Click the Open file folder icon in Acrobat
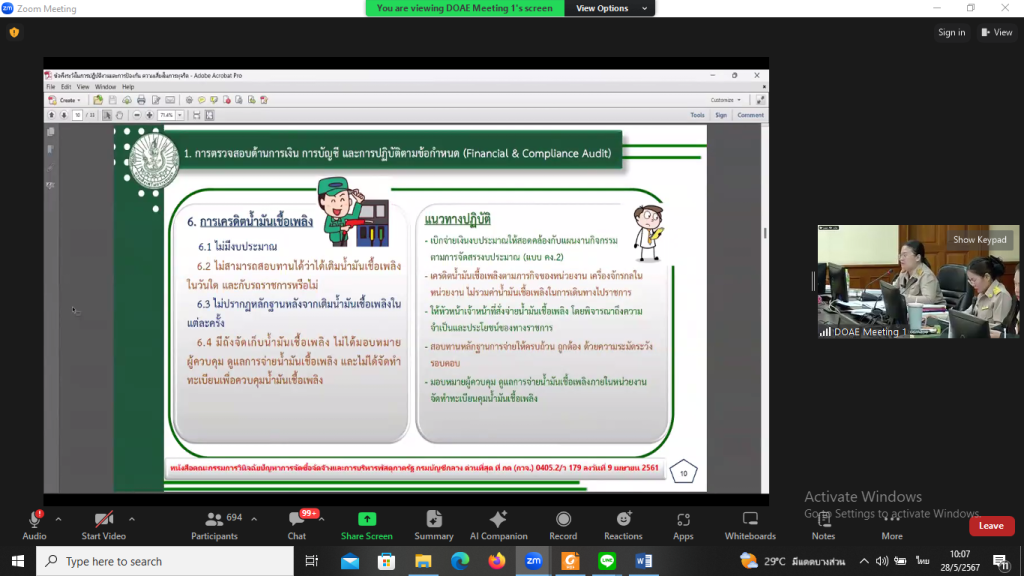 click(x=98, y=100)
